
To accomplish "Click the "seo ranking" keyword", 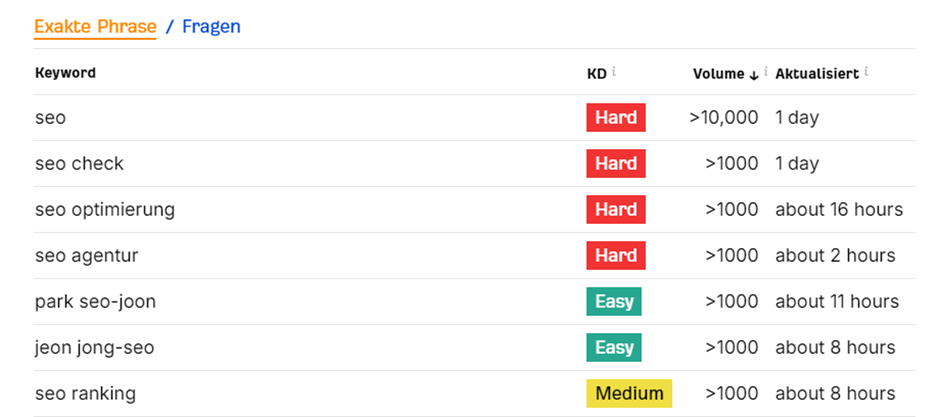I will [x=85, y=393].
